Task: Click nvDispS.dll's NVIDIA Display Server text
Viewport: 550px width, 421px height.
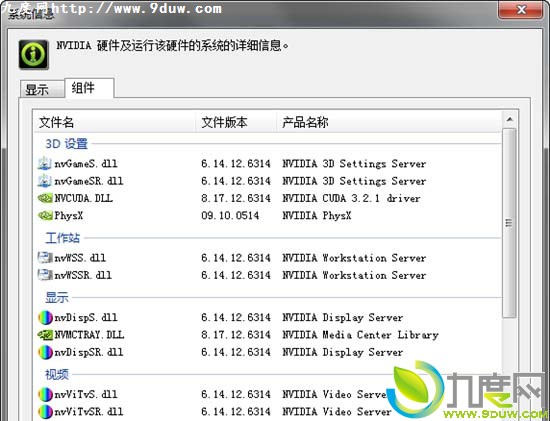Action: click(x=343, y=318)
